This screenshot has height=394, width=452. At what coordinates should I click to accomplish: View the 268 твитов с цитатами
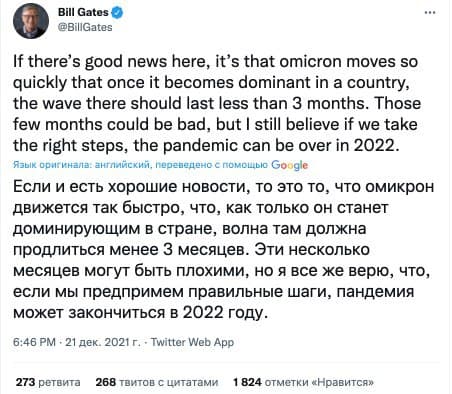[x=157, y=382]
